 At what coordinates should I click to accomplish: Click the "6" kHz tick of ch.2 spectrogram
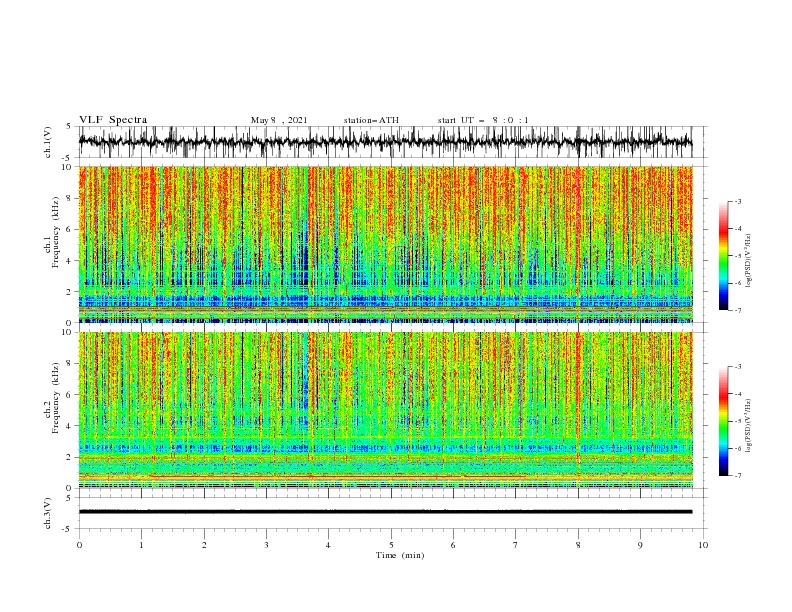pyautogui.click(x=71, y=395)
